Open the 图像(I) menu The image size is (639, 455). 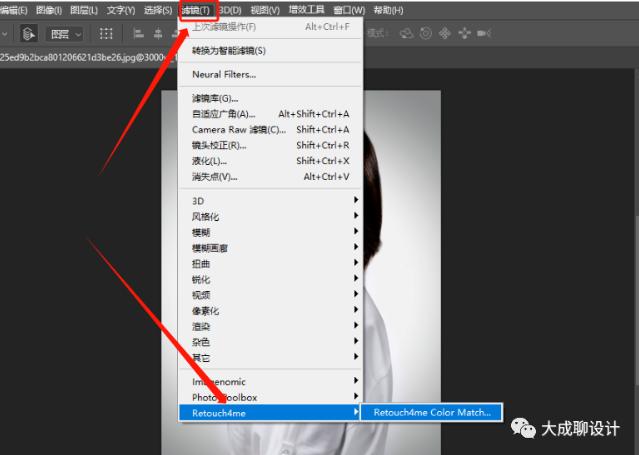pyautogui.click(x=48, y=10)
